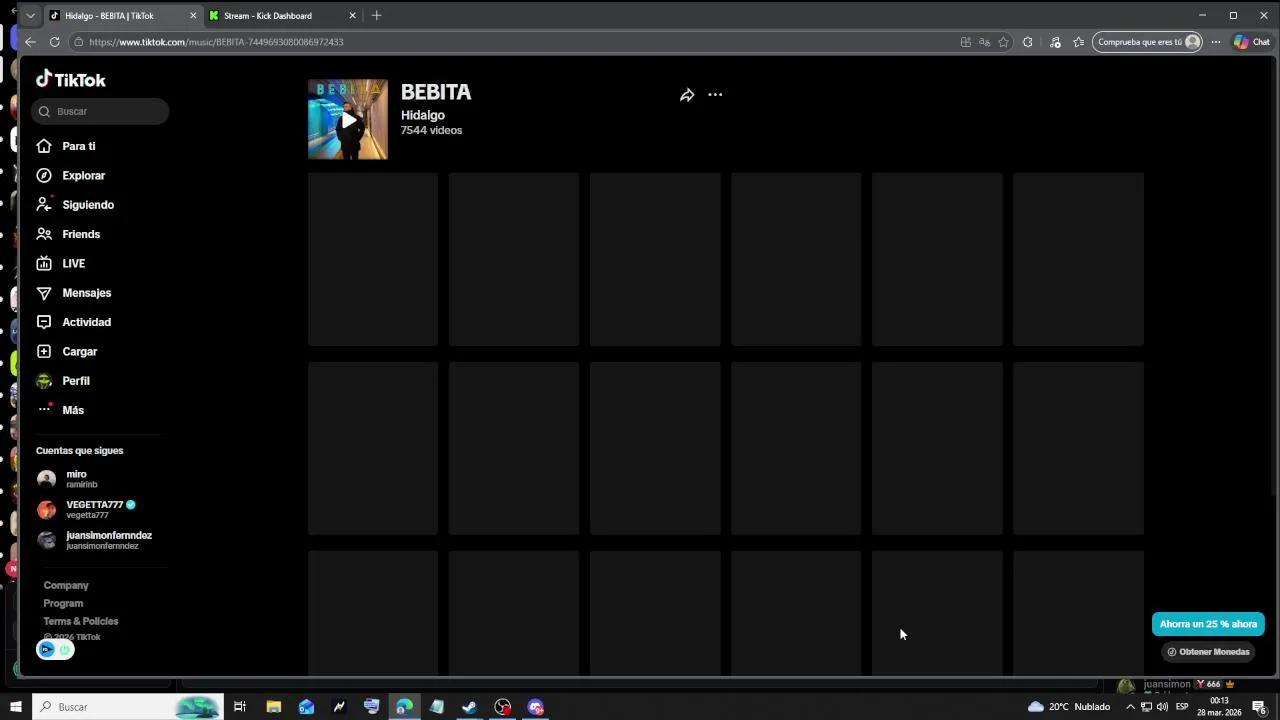Click Comprueba que eres tú profile button
Image resolution: width=1280 pixels, height=720 pixels.
point(1147,42)
